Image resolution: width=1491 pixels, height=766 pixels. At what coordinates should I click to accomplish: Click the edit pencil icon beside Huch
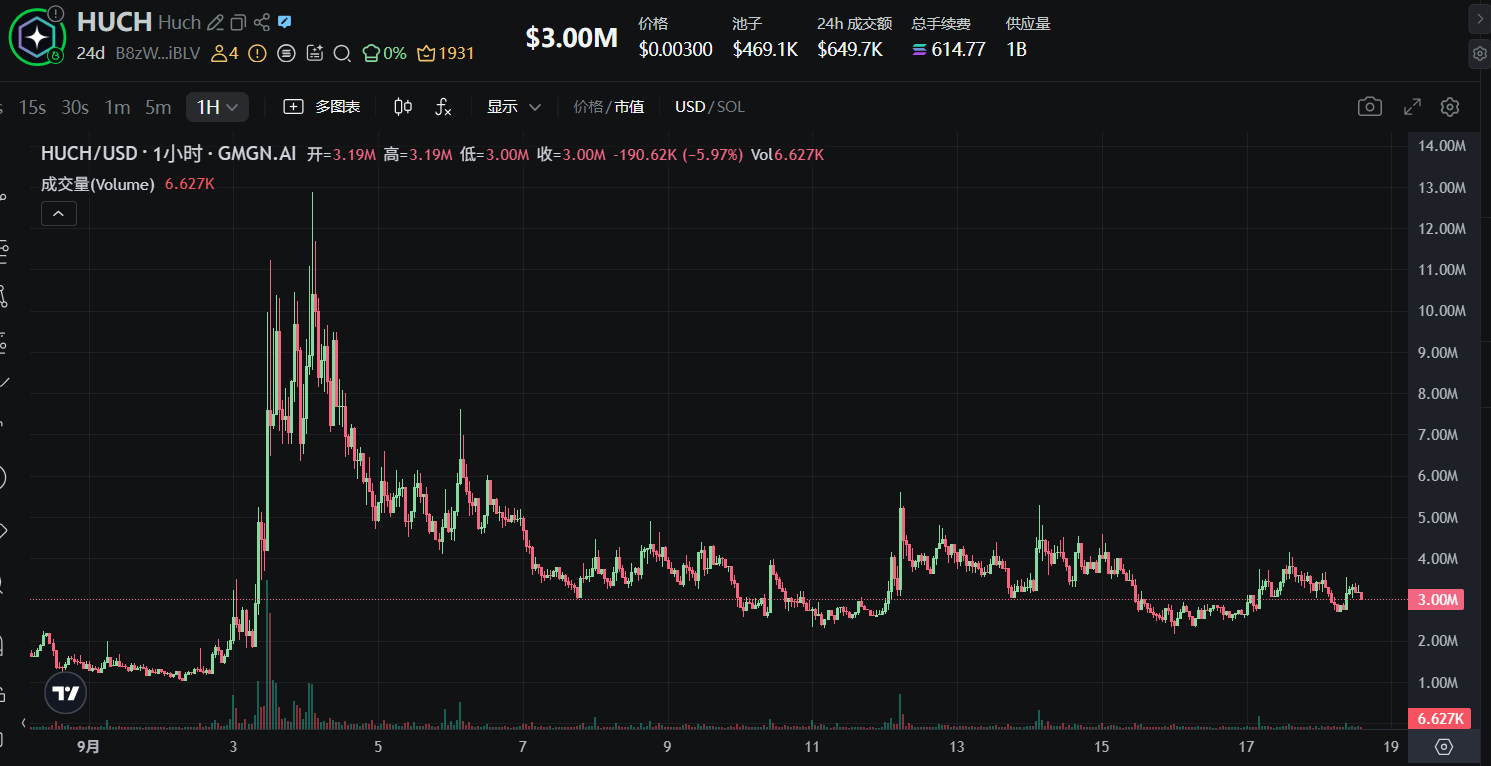point(214,22)
